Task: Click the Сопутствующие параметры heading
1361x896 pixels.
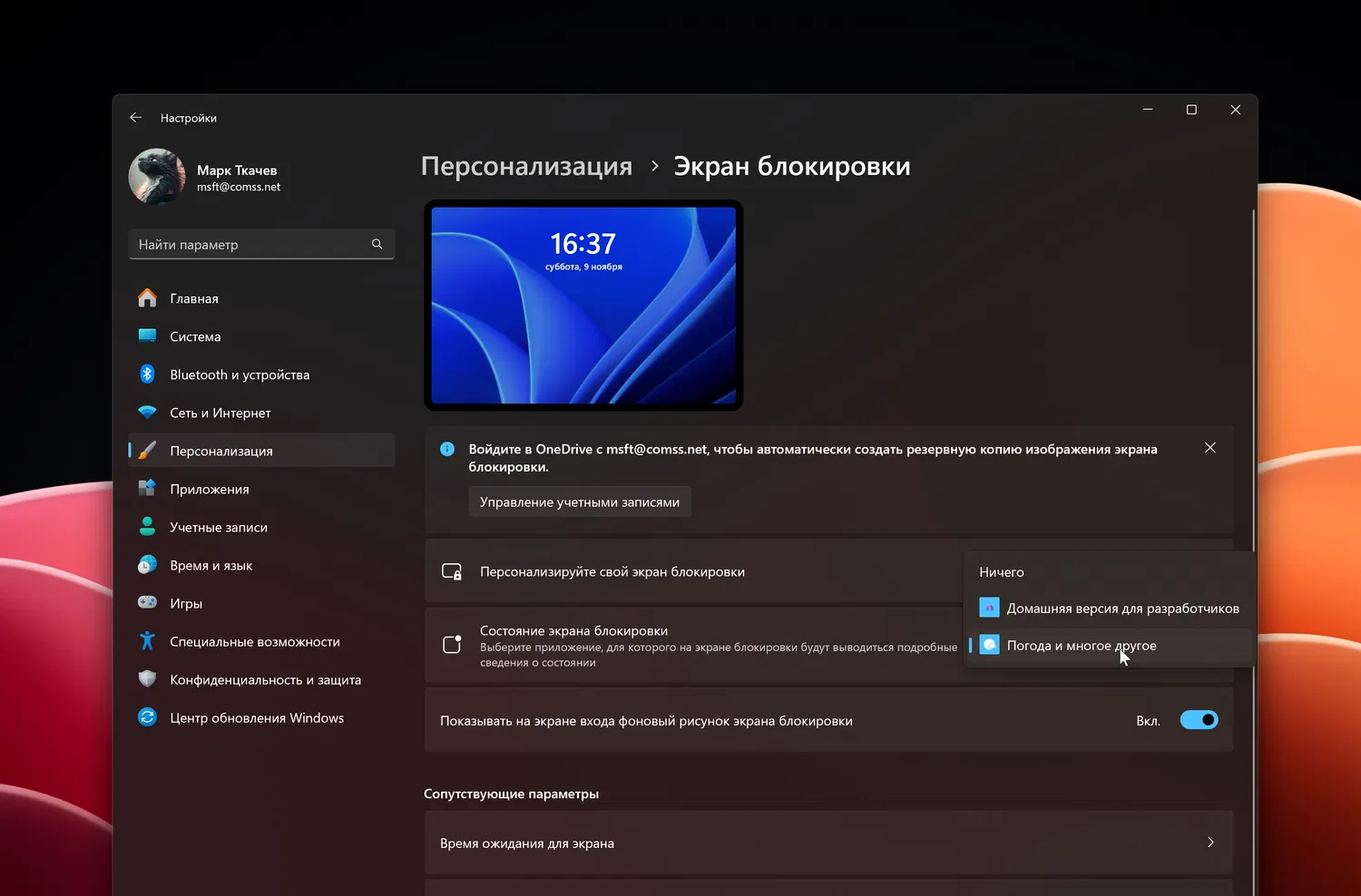Action: 511,794
